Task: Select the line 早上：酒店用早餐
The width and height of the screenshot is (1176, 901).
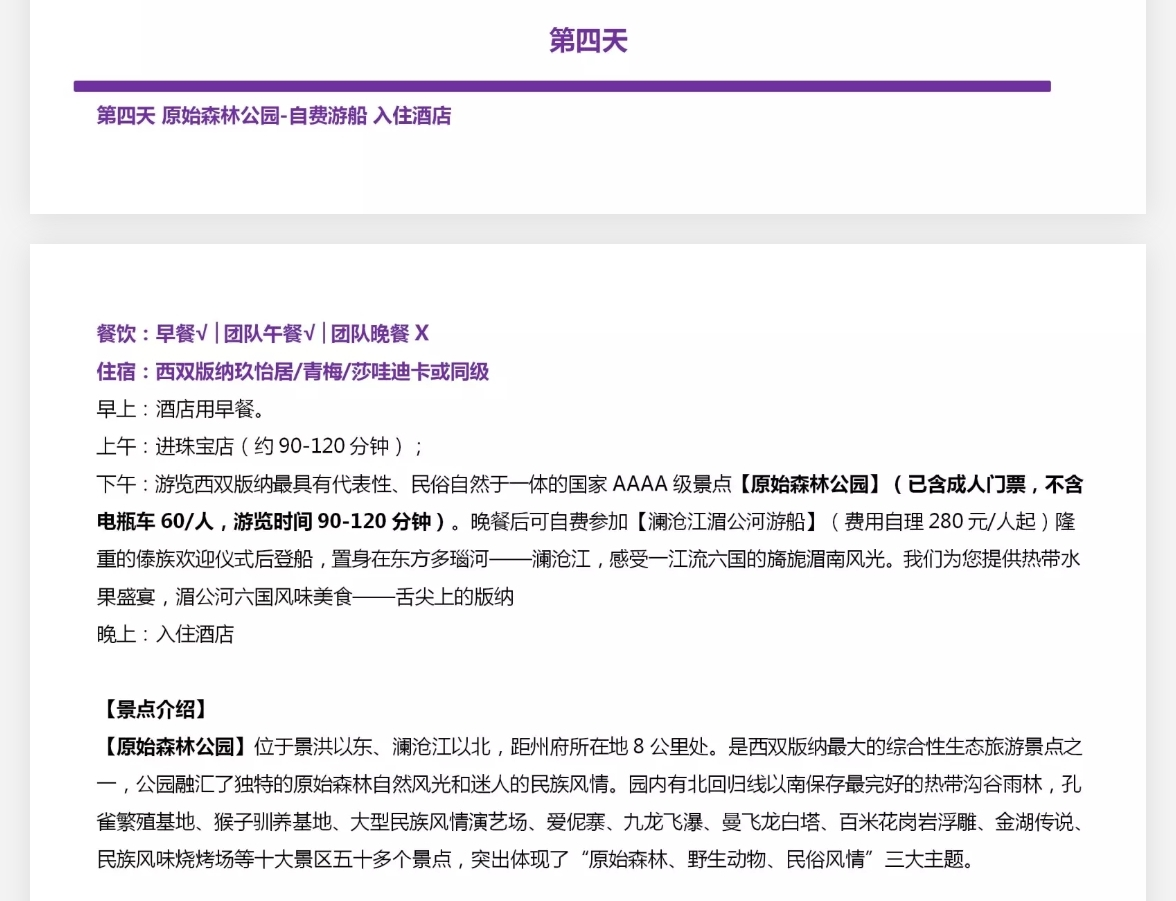Action: coord(180,409)
